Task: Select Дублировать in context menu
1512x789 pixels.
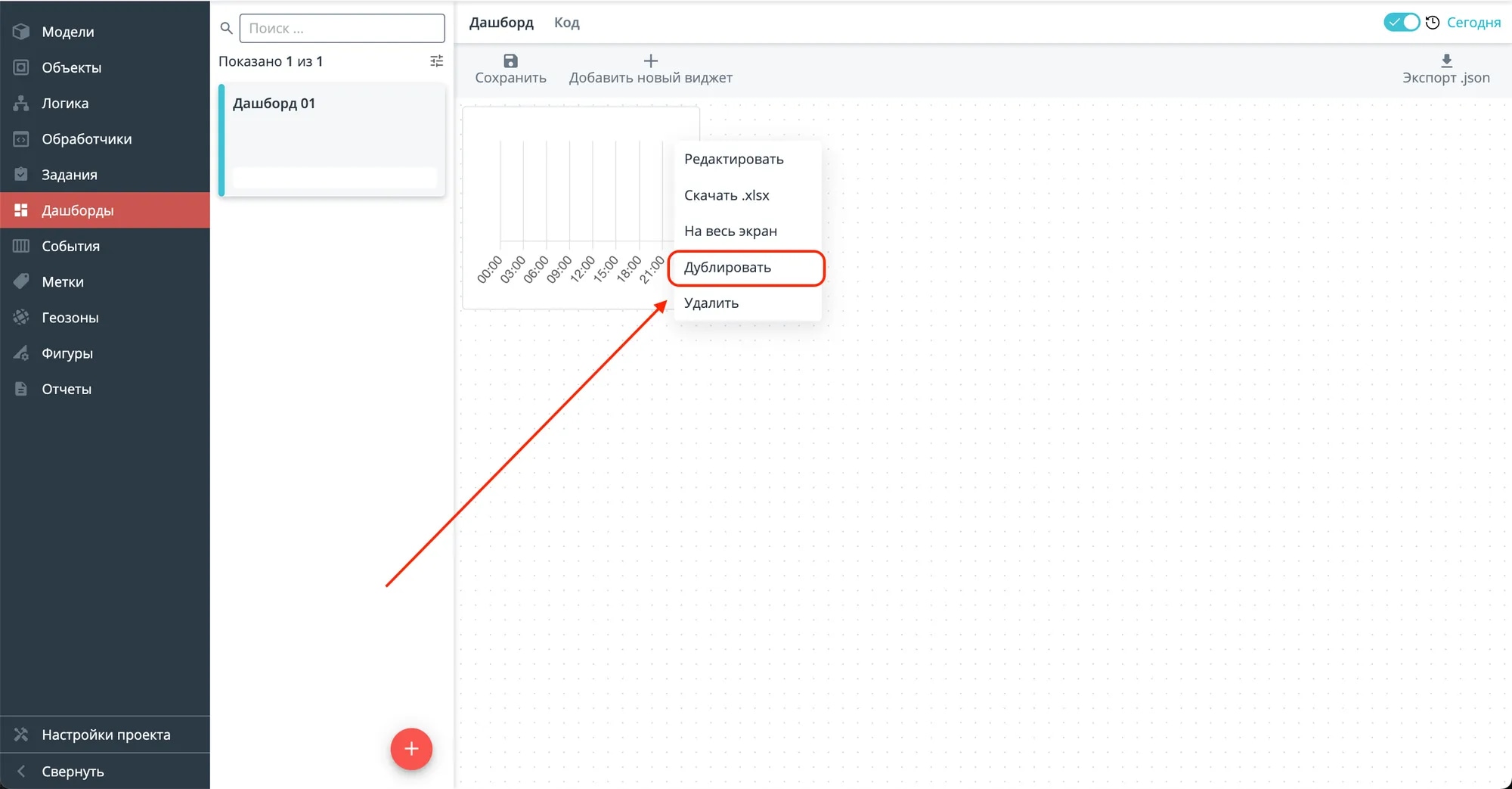Action: (x=727, y=268)
